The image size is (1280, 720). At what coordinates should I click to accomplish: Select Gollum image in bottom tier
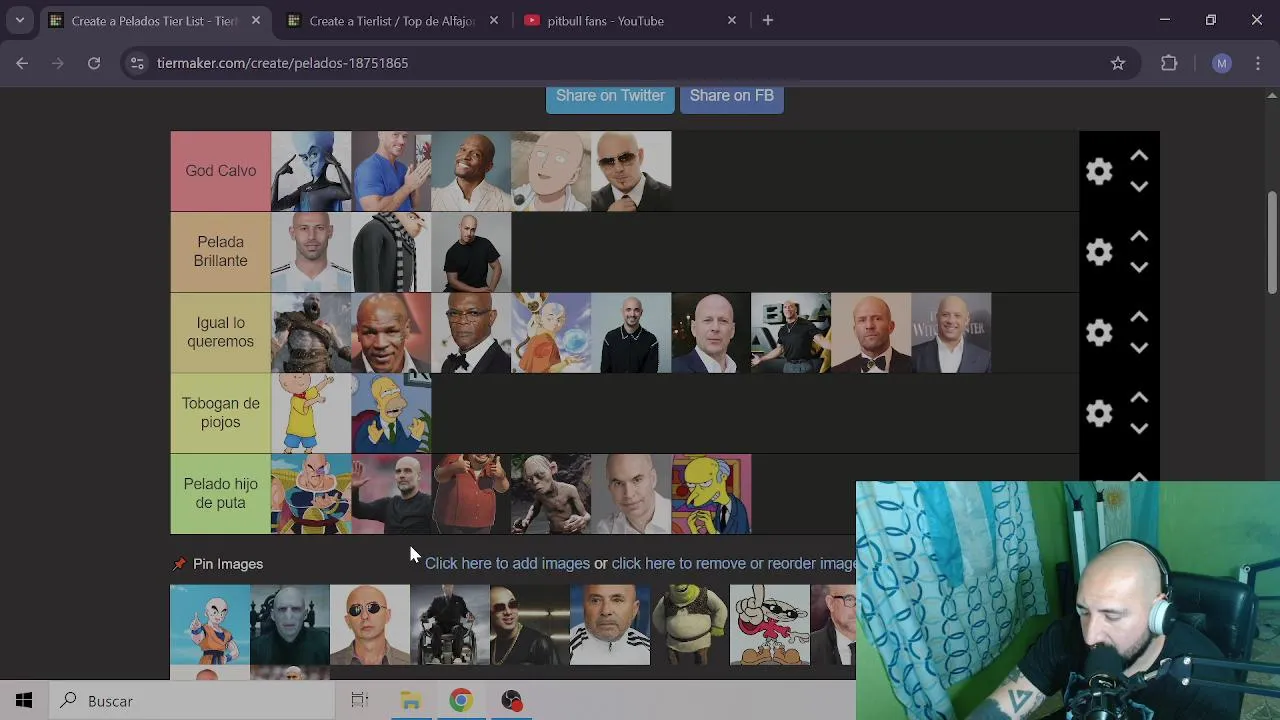coord(551,494)
